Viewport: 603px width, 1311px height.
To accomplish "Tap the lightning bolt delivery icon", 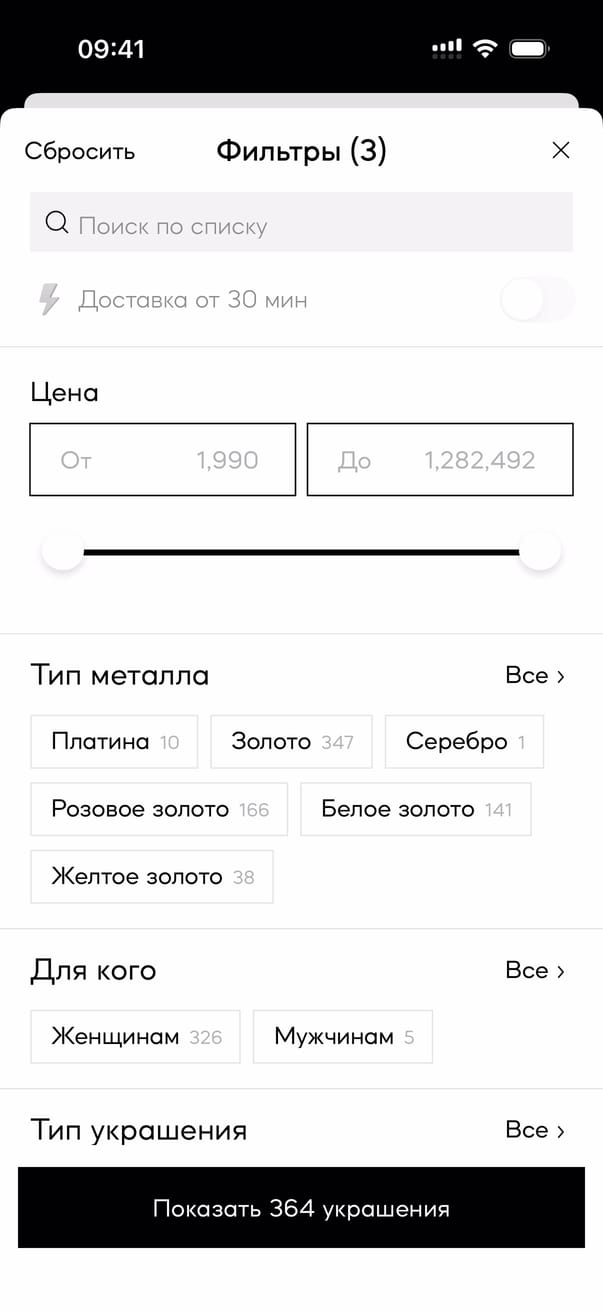I will click(x=49, y=299).
